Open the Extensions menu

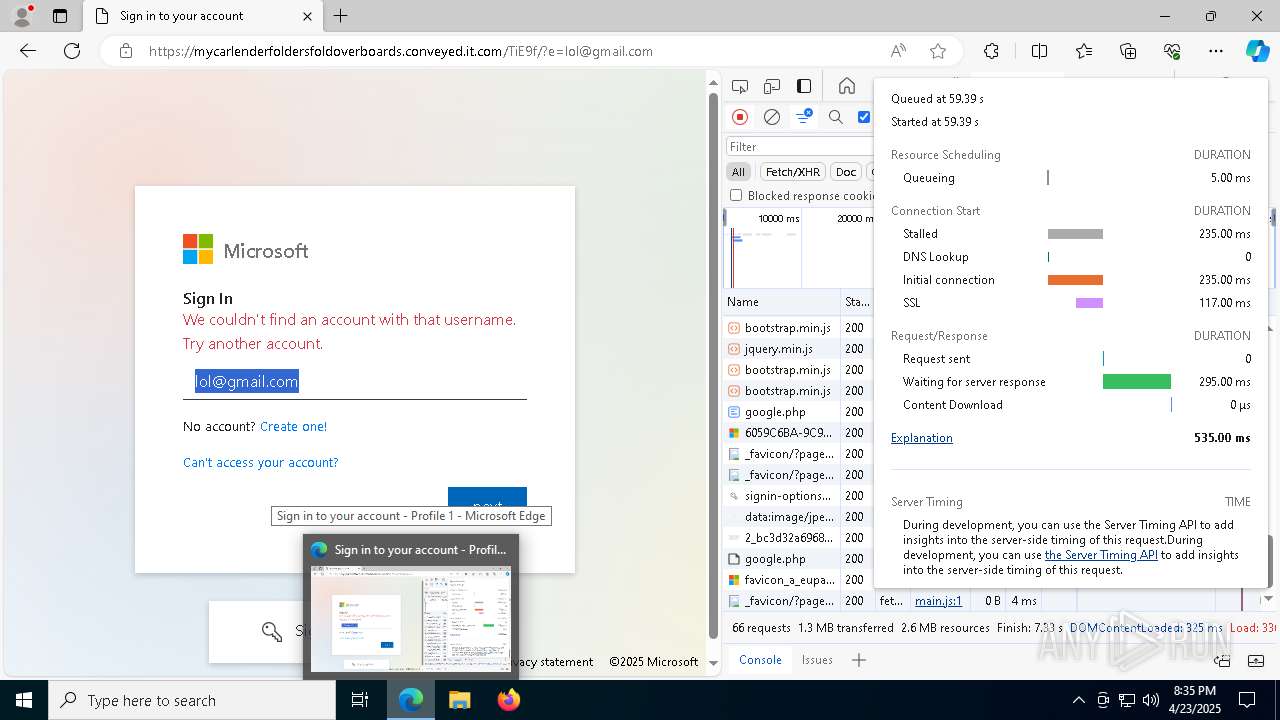(991, 51)
